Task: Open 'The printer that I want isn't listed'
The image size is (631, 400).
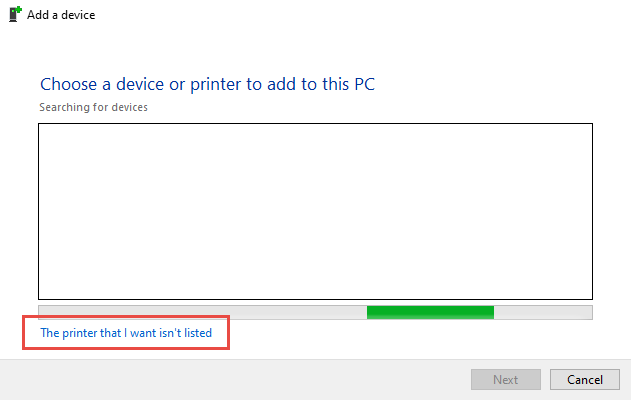Action: [126, 333]
